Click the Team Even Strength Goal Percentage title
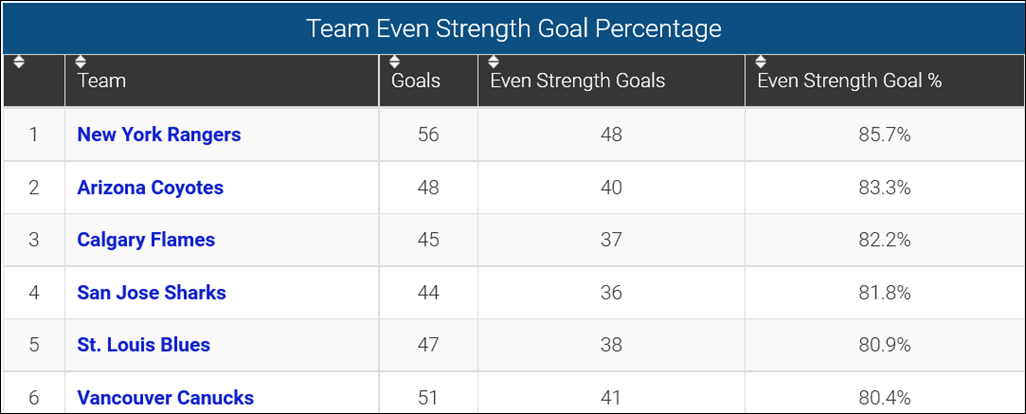The height and width of the screenshot is (414, 1026). 513,28
